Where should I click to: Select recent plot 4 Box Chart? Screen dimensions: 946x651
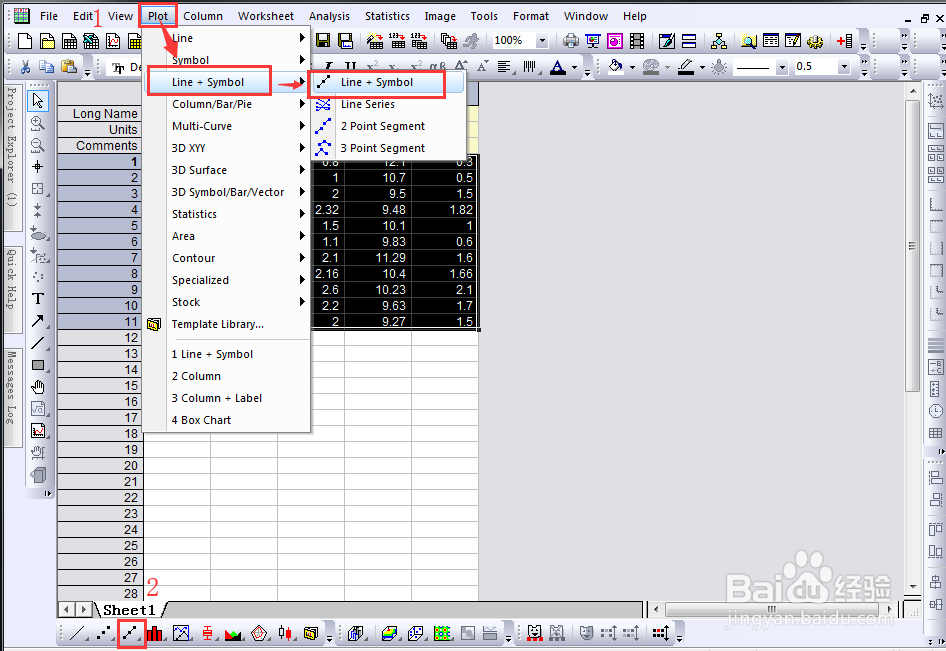[x=227, y=421]
